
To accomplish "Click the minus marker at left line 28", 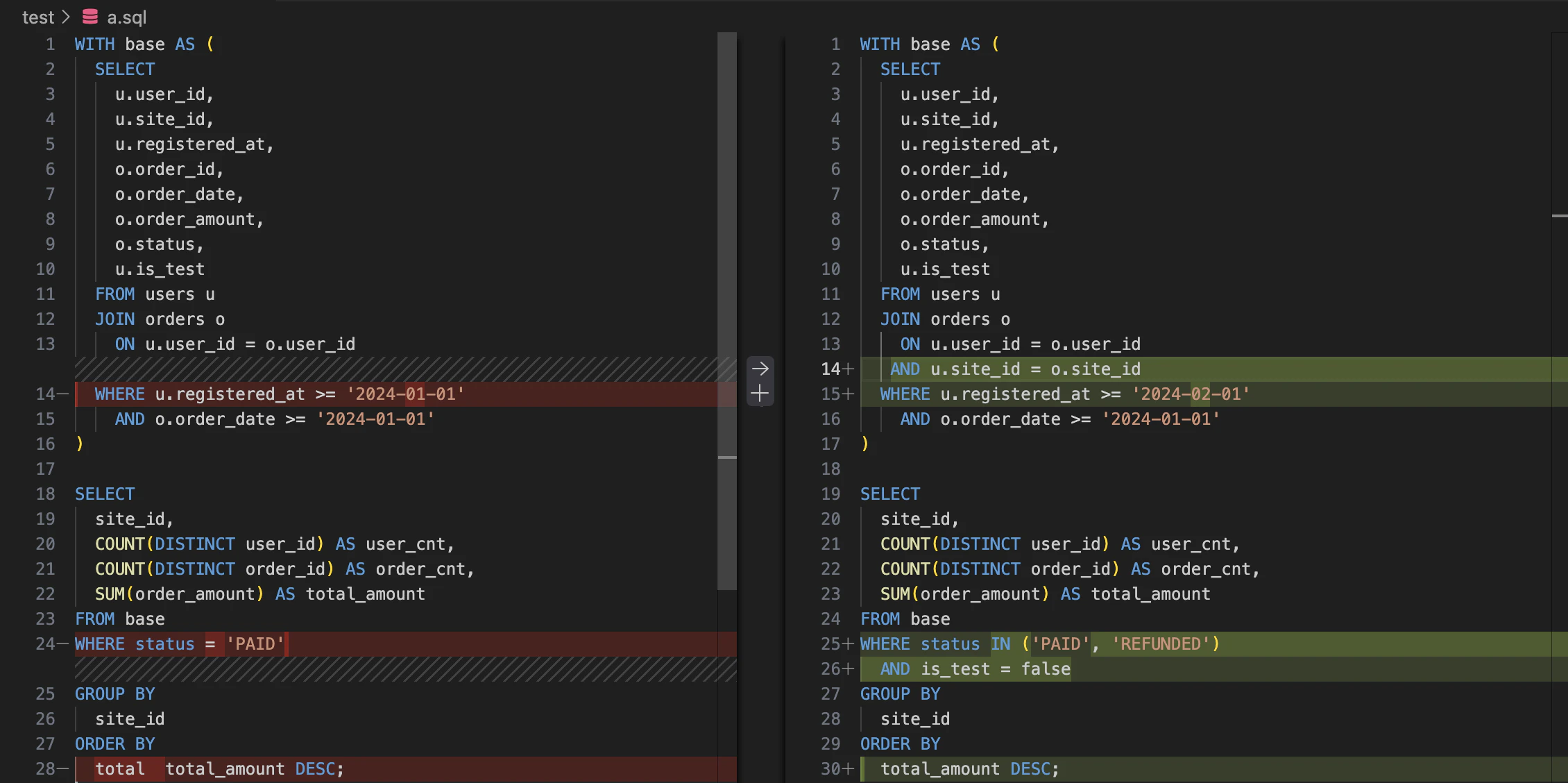I will 62,769.
